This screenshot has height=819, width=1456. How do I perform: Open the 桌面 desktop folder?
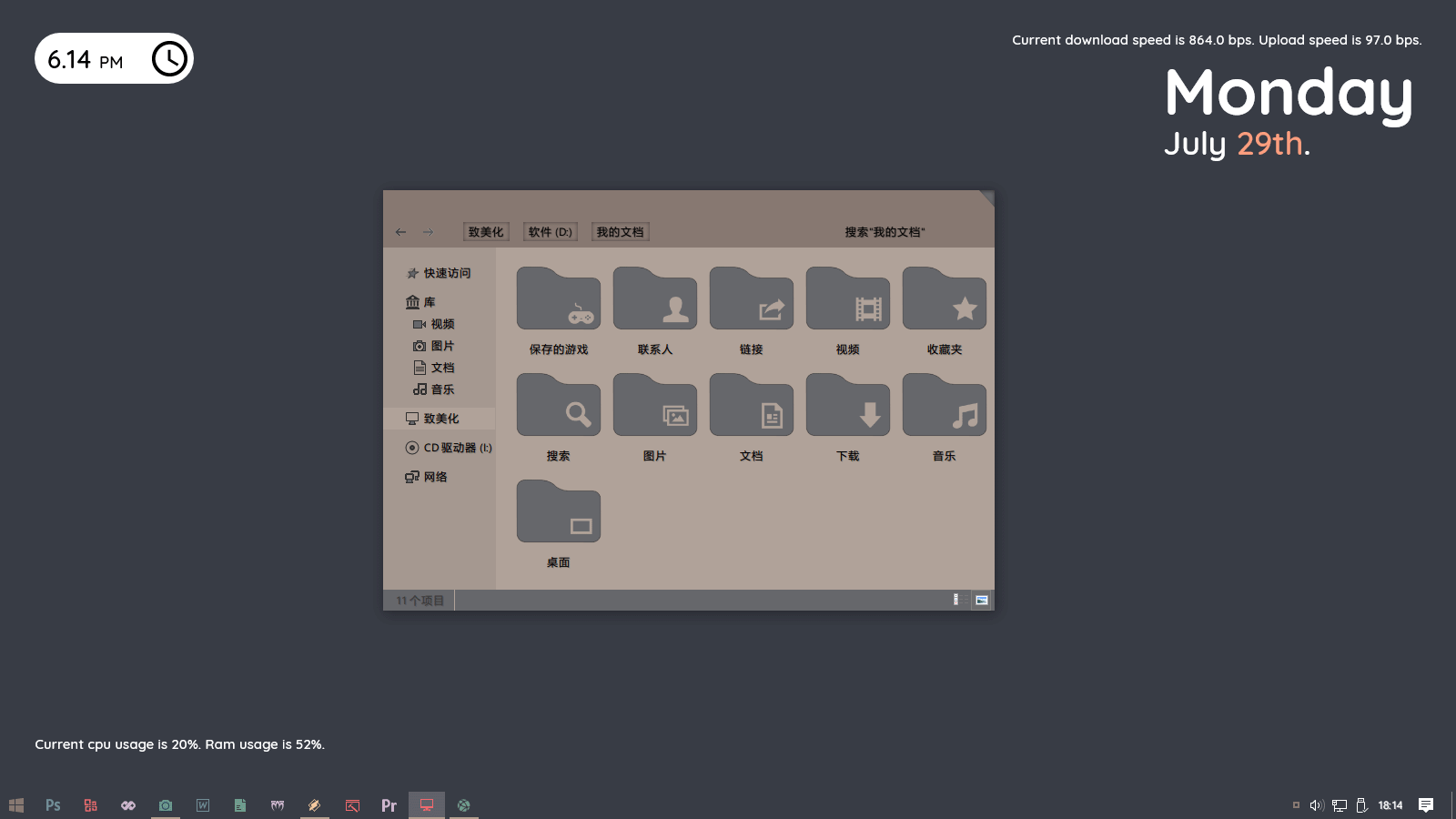coord(558,513)
